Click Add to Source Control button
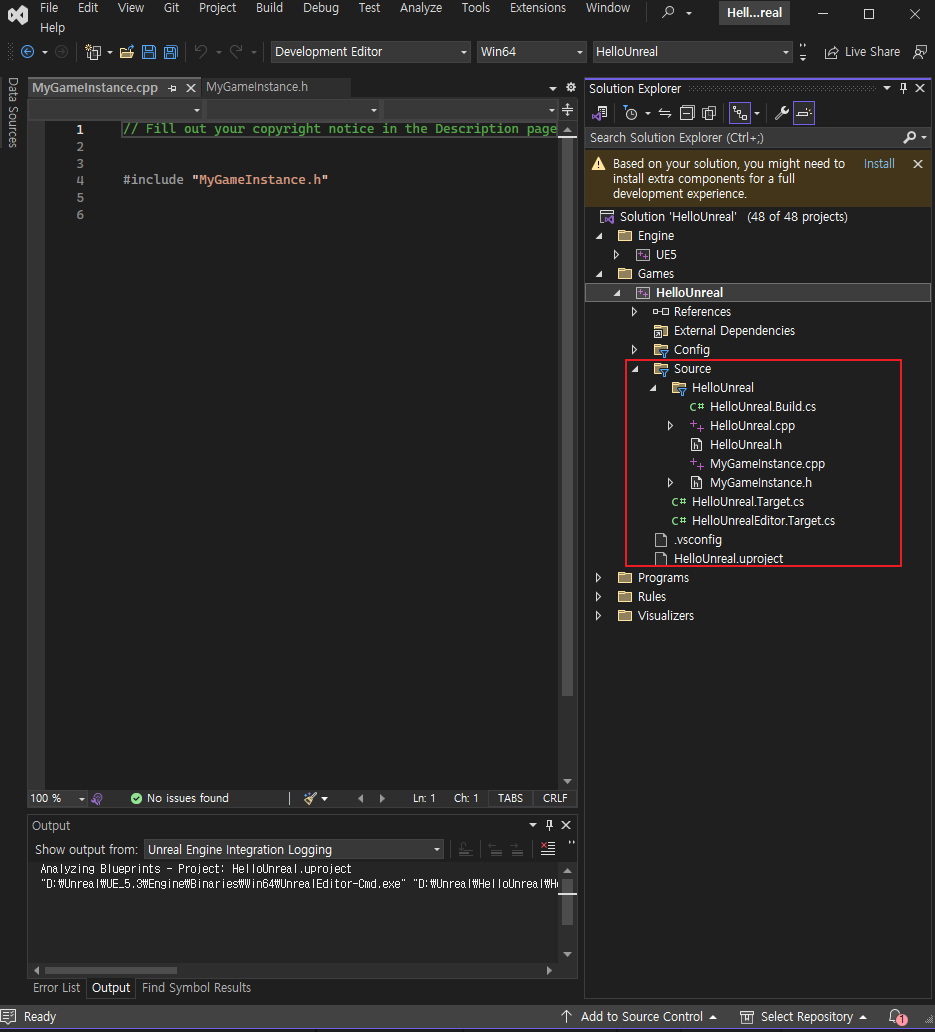935x1032 pixels. (638, 1017)
